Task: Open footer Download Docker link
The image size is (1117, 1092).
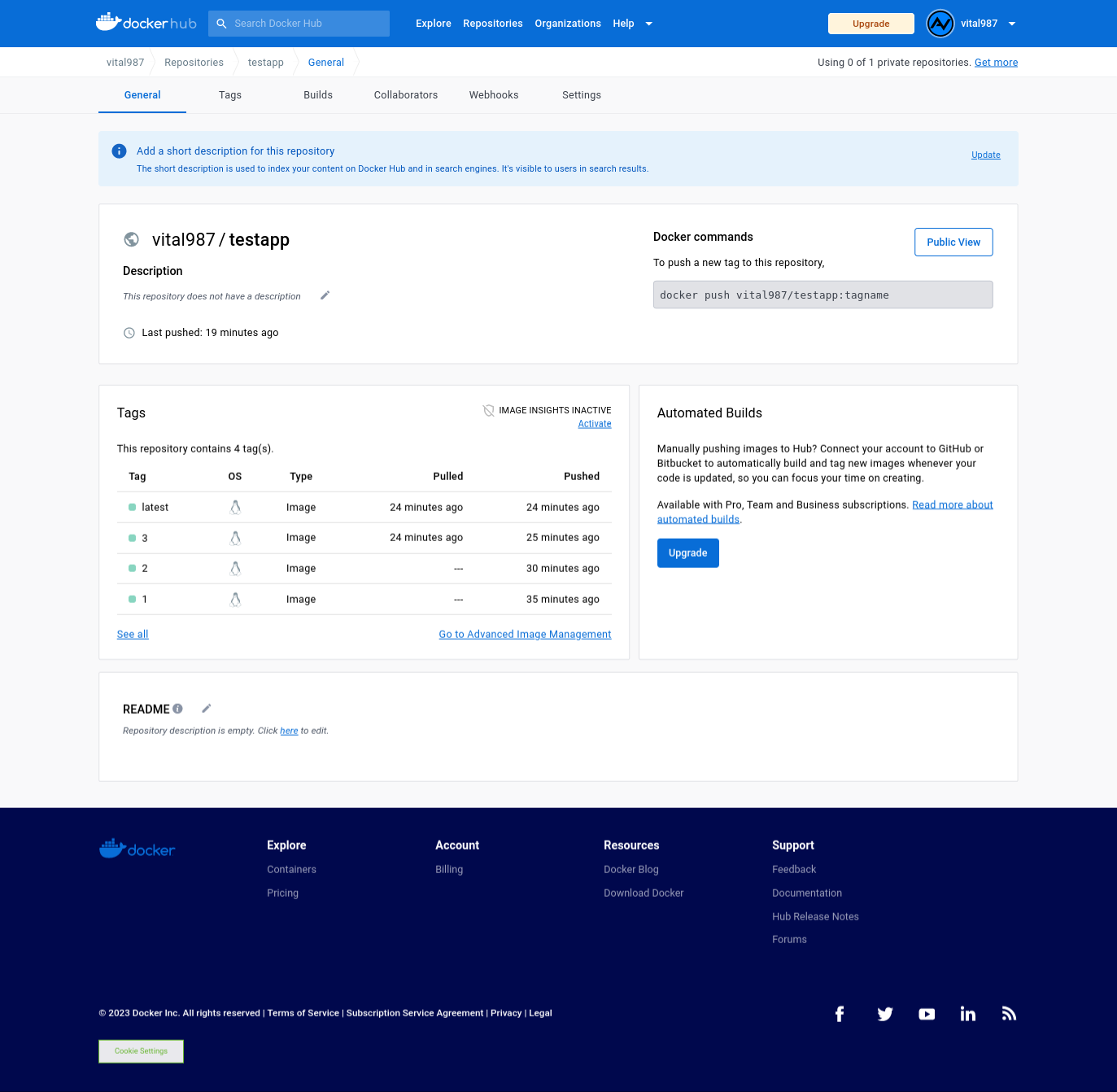Action: pyautogui.click(x=644, y=893)
